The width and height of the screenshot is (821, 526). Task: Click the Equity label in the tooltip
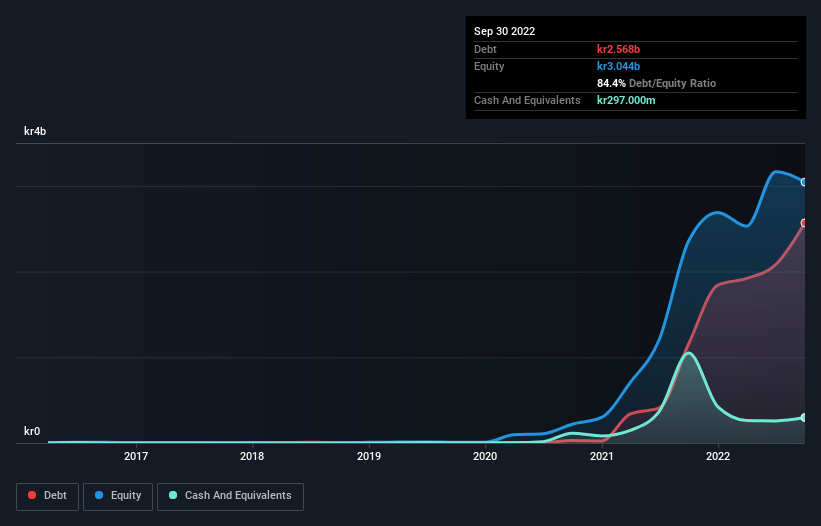point(489,66)
